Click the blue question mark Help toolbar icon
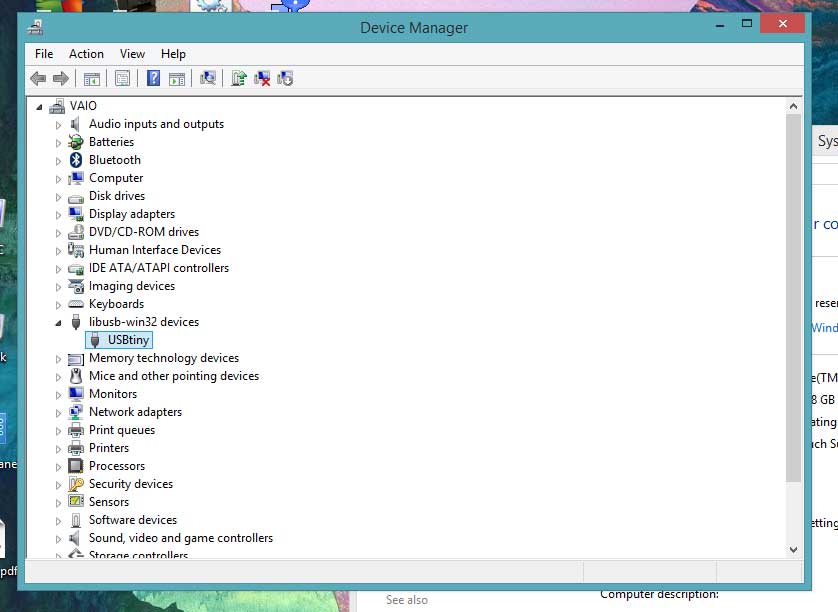 (x=153, y=79)
